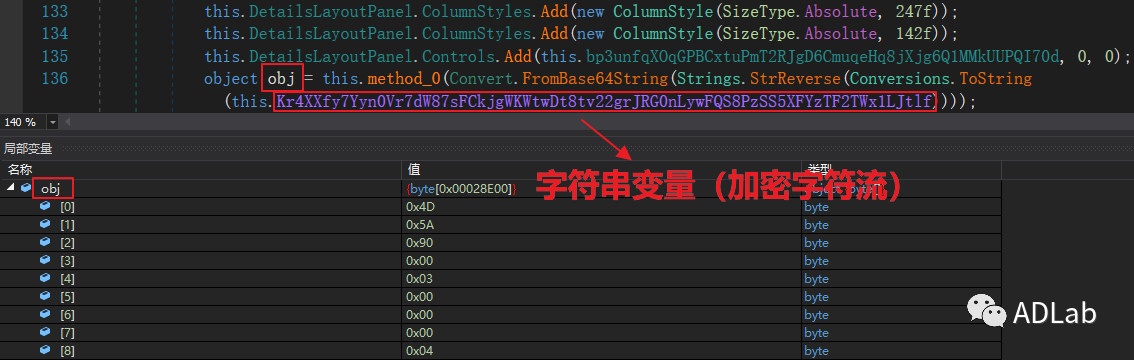Image resolution: width=1134 pixels, height=360 pixels.
Task: Collapse the obj variable tree node
Action: tap(11, 188)
